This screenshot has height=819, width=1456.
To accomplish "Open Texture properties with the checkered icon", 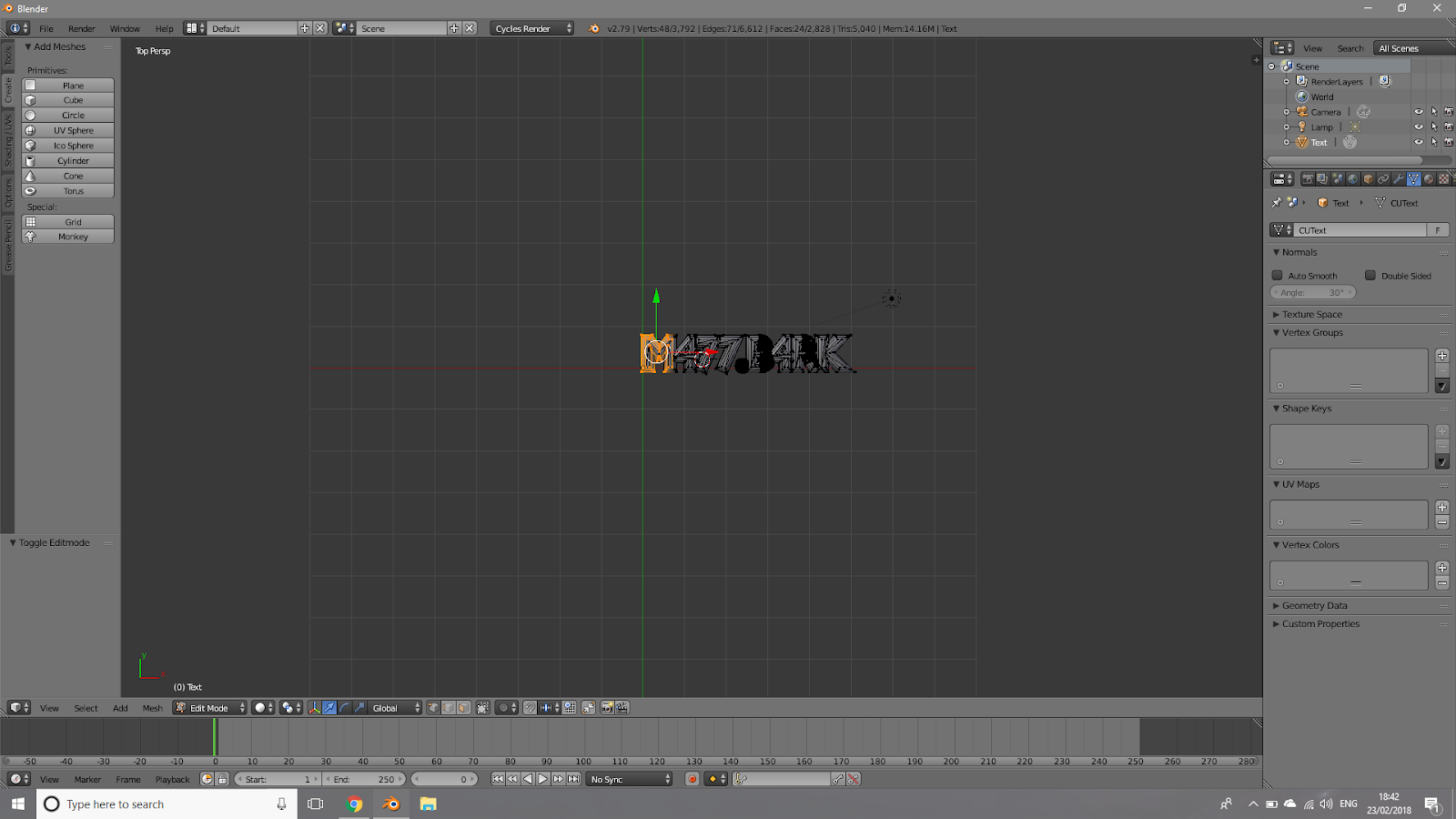I will pos(1442,179).
